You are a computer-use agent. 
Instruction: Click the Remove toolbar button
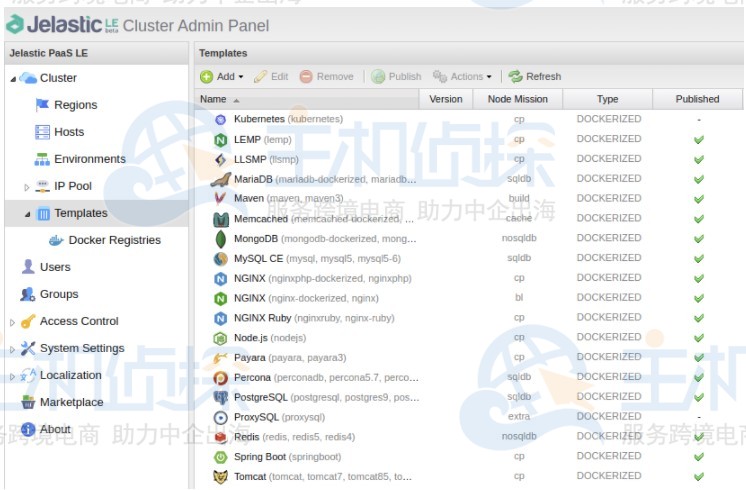(327, 77)
